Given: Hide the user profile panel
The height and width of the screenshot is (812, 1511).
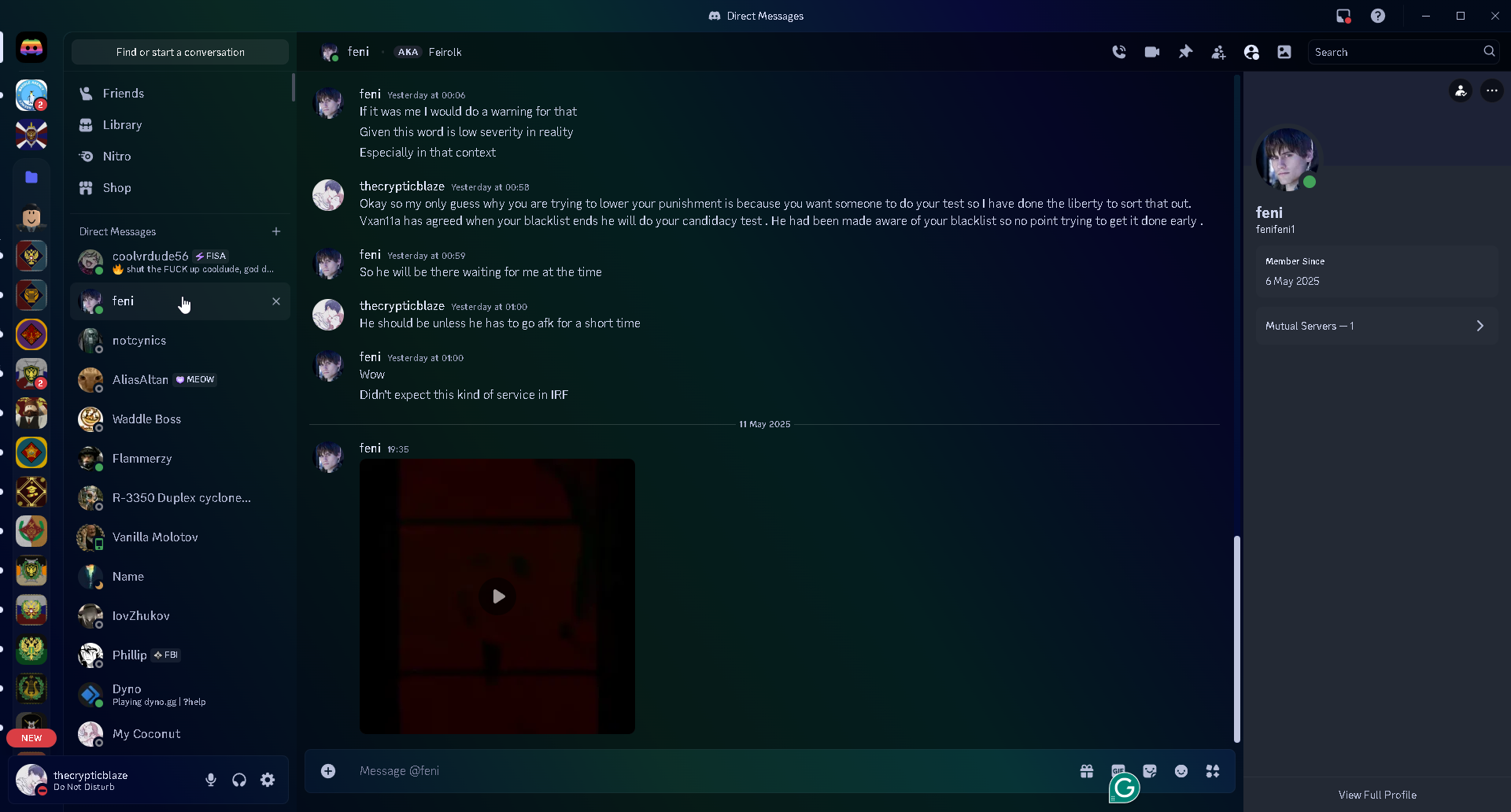Looking at the screenshot, I should pos(1251,52).
